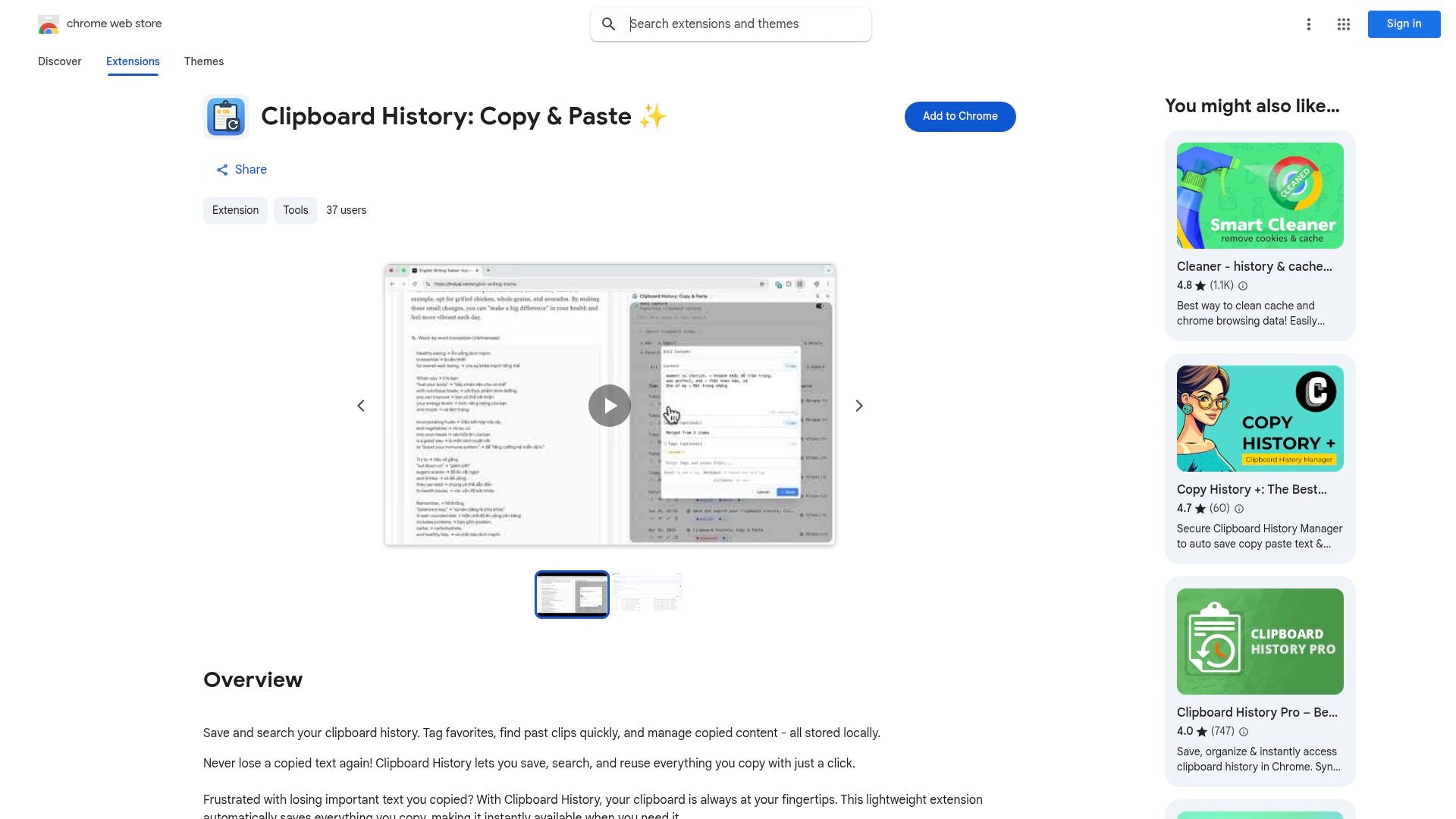Click the Clipboard History extension icon
Viewport: 1456px width, 819px height.
click(226, 117)
